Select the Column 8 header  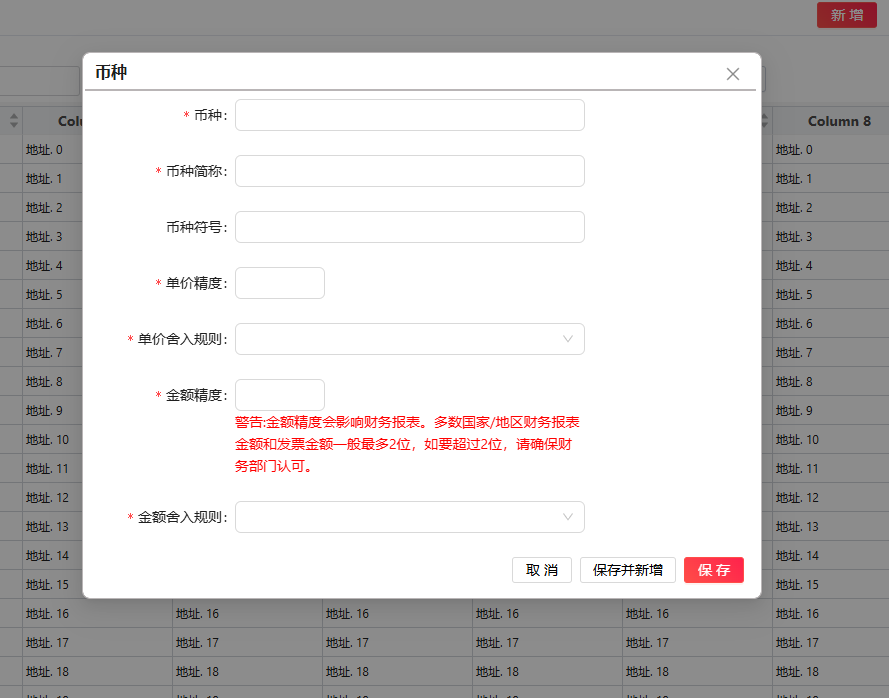click(839, 121)
